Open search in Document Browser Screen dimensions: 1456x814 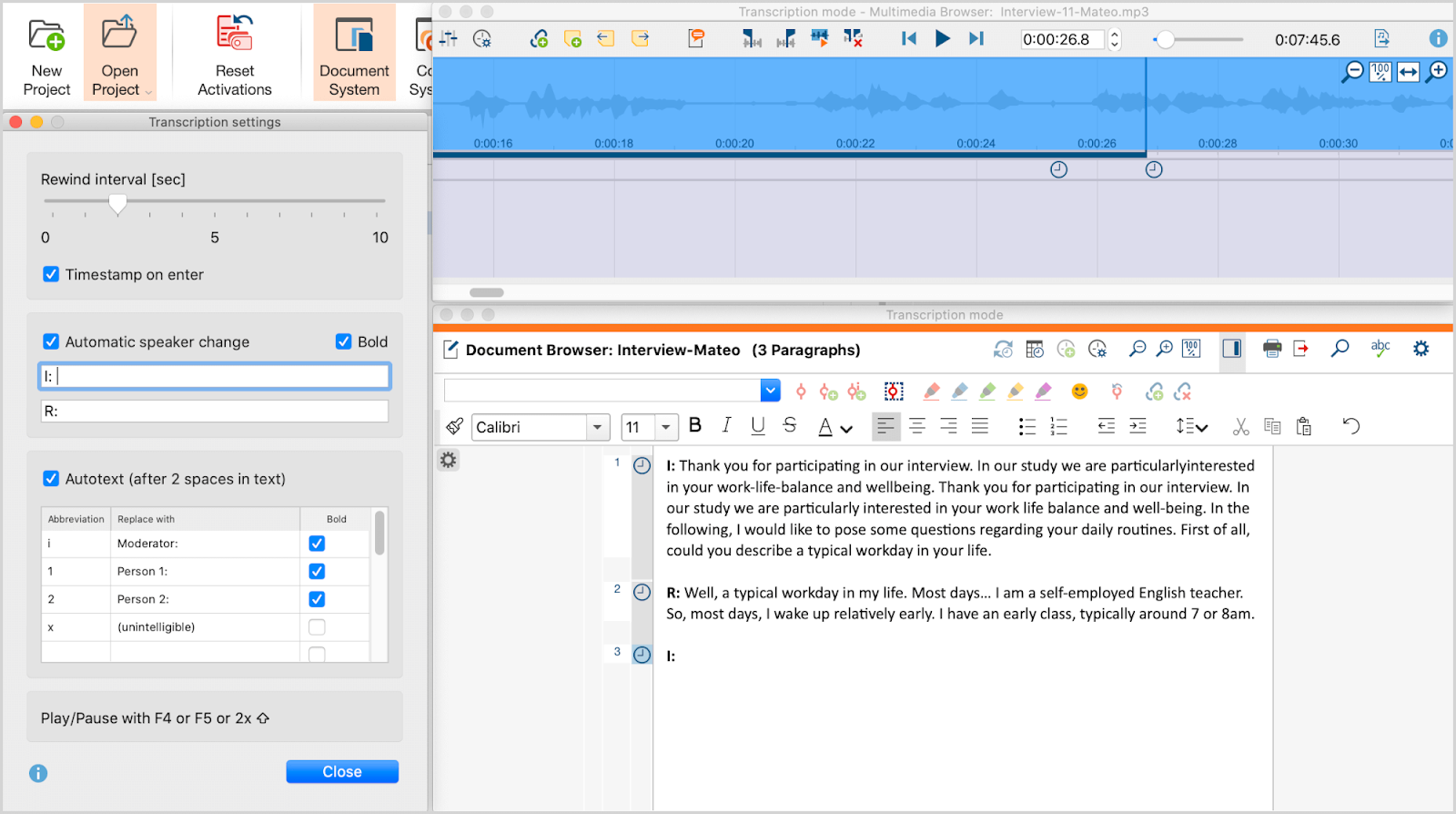pos(1340,348)
